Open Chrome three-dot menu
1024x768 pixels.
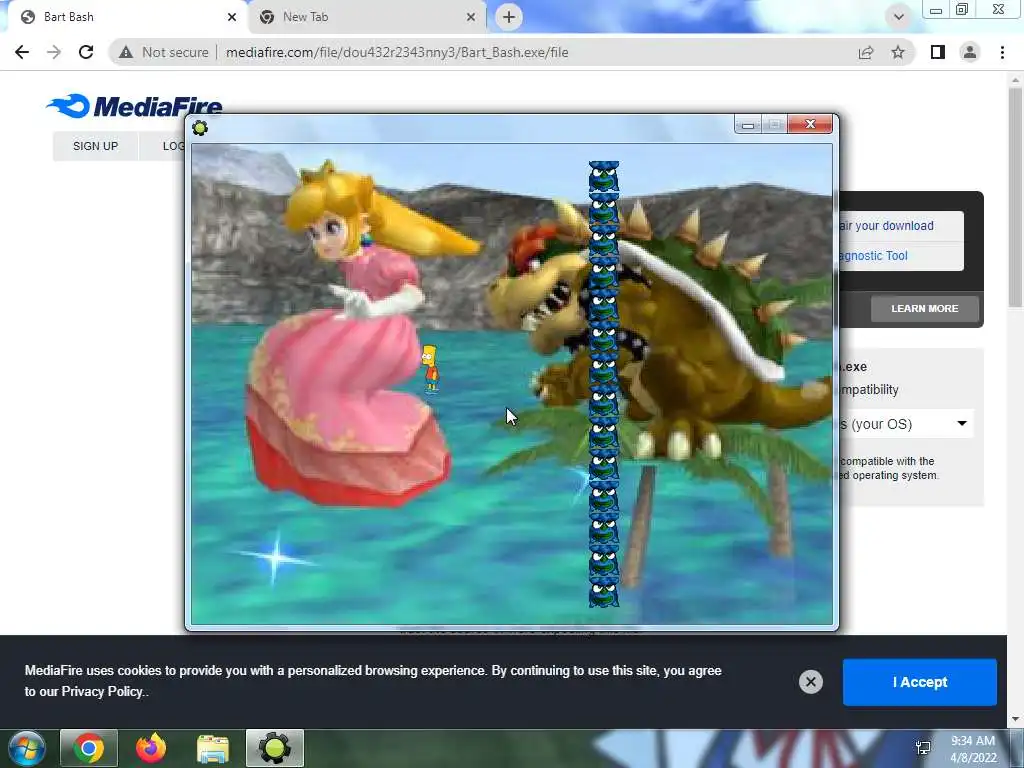click(x=1002, y=52)
